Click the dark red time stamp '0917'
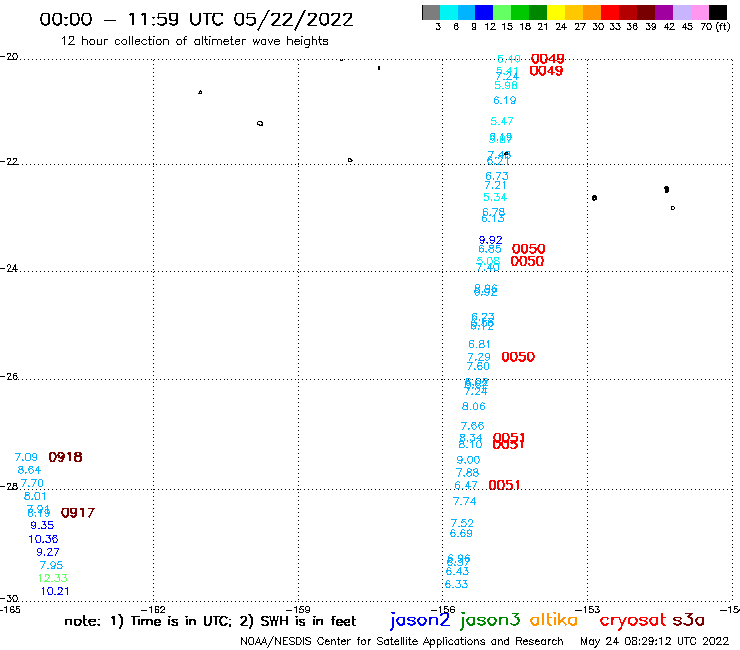The width and height of the screenshot is (740, 650). (x=78, y=513)
